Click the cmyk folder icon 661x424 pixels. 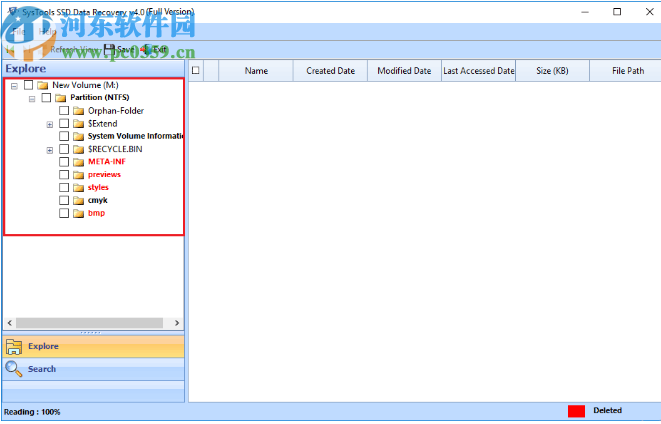pos(78,201)
